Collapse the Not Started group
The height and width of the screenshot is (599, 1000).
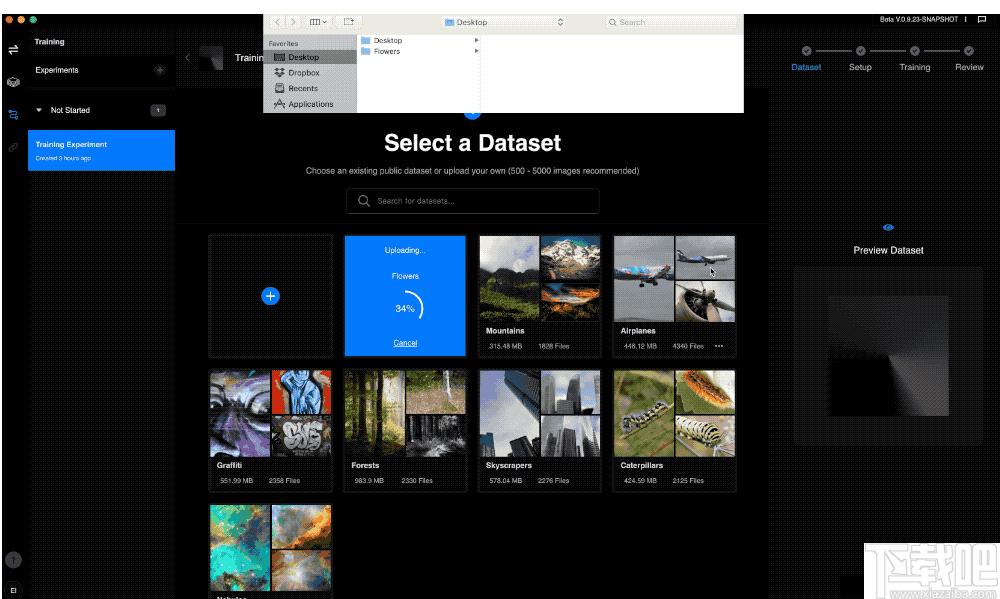(39, 110)
